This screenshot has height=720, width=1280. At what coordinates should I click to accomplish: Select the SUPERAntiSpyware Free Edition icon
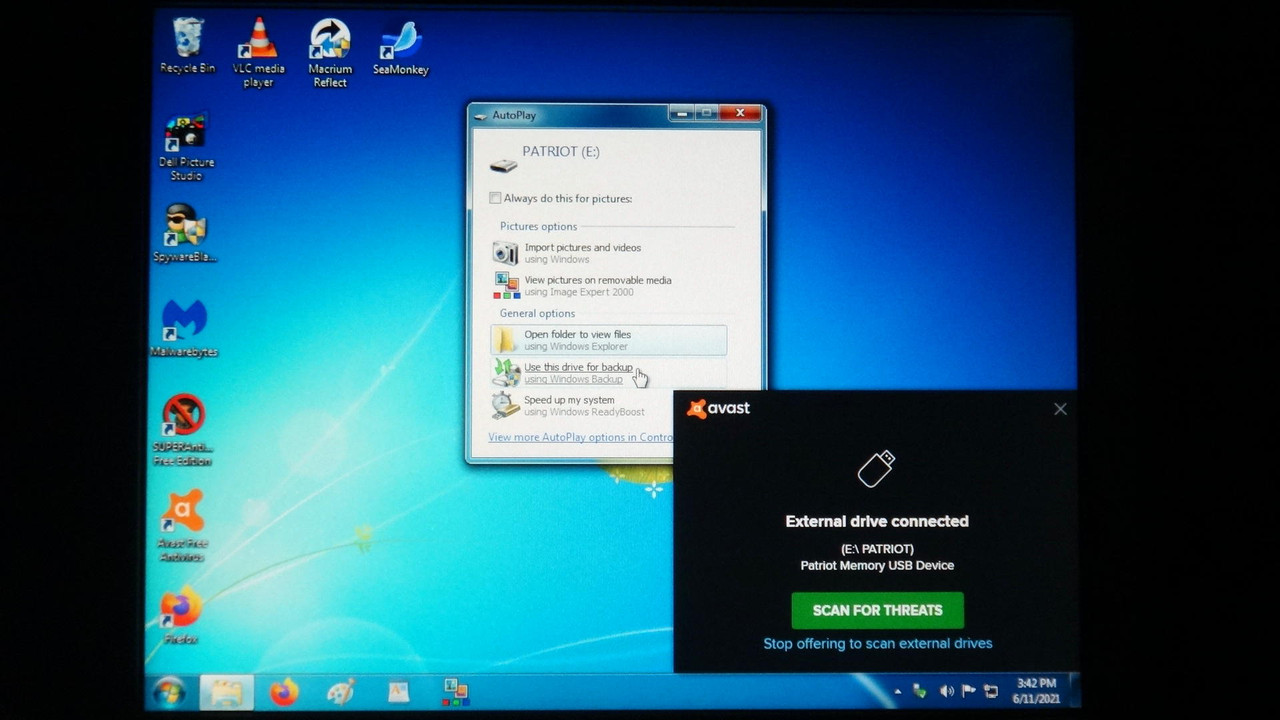[x=183, y=430]
